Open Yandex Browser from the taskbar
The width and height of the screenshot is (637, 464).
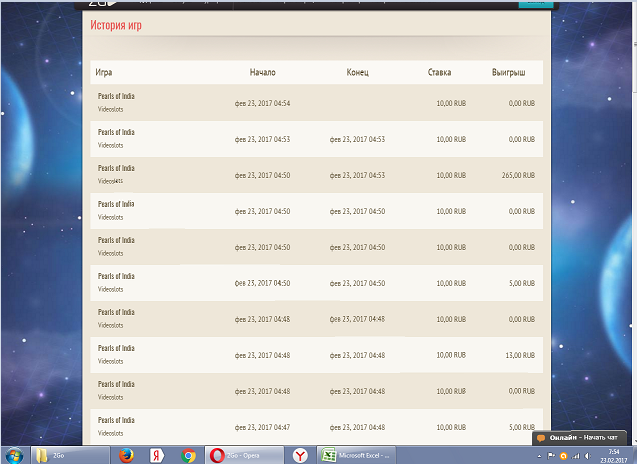(x=300, y=455)
